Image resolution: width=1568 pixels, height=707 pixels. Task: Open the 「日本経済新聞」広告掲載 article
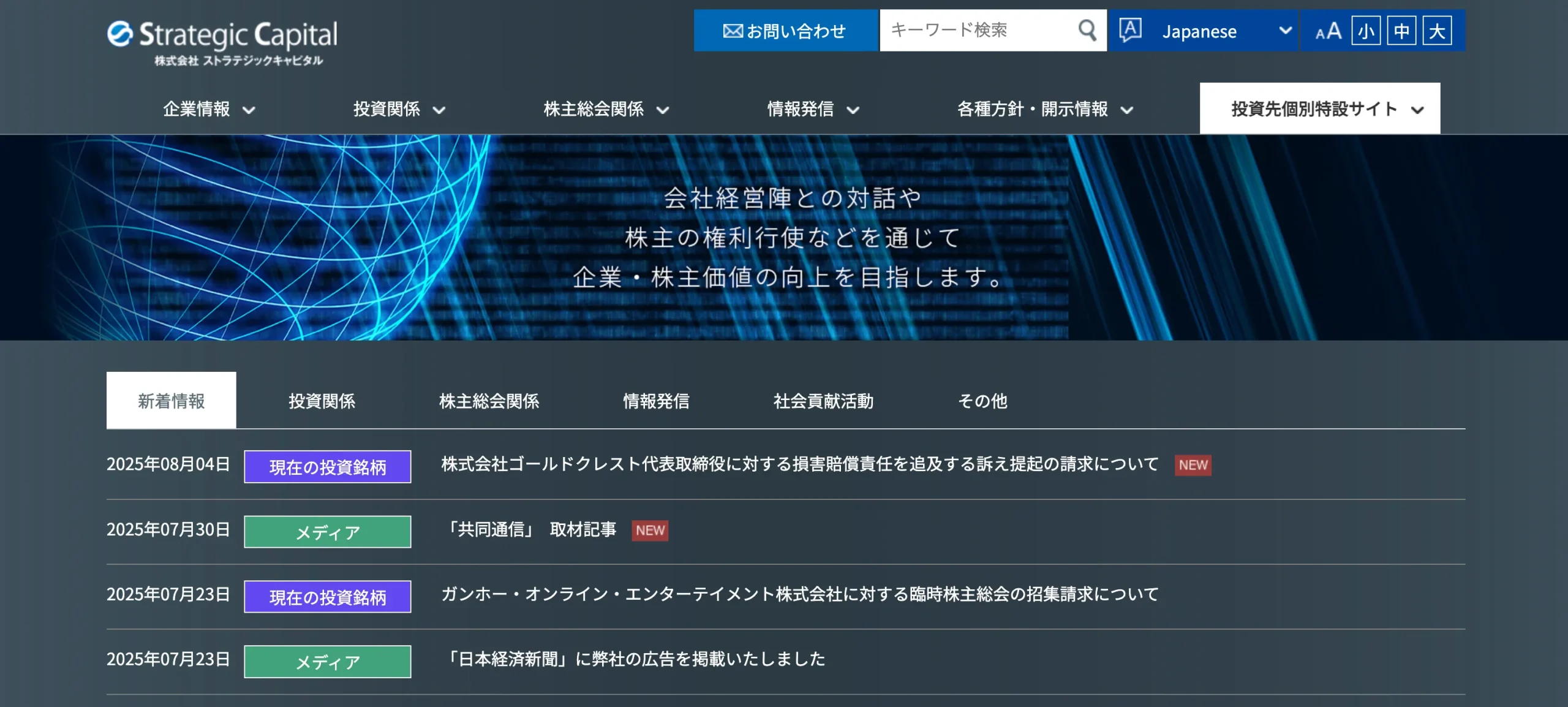point(634,659)
